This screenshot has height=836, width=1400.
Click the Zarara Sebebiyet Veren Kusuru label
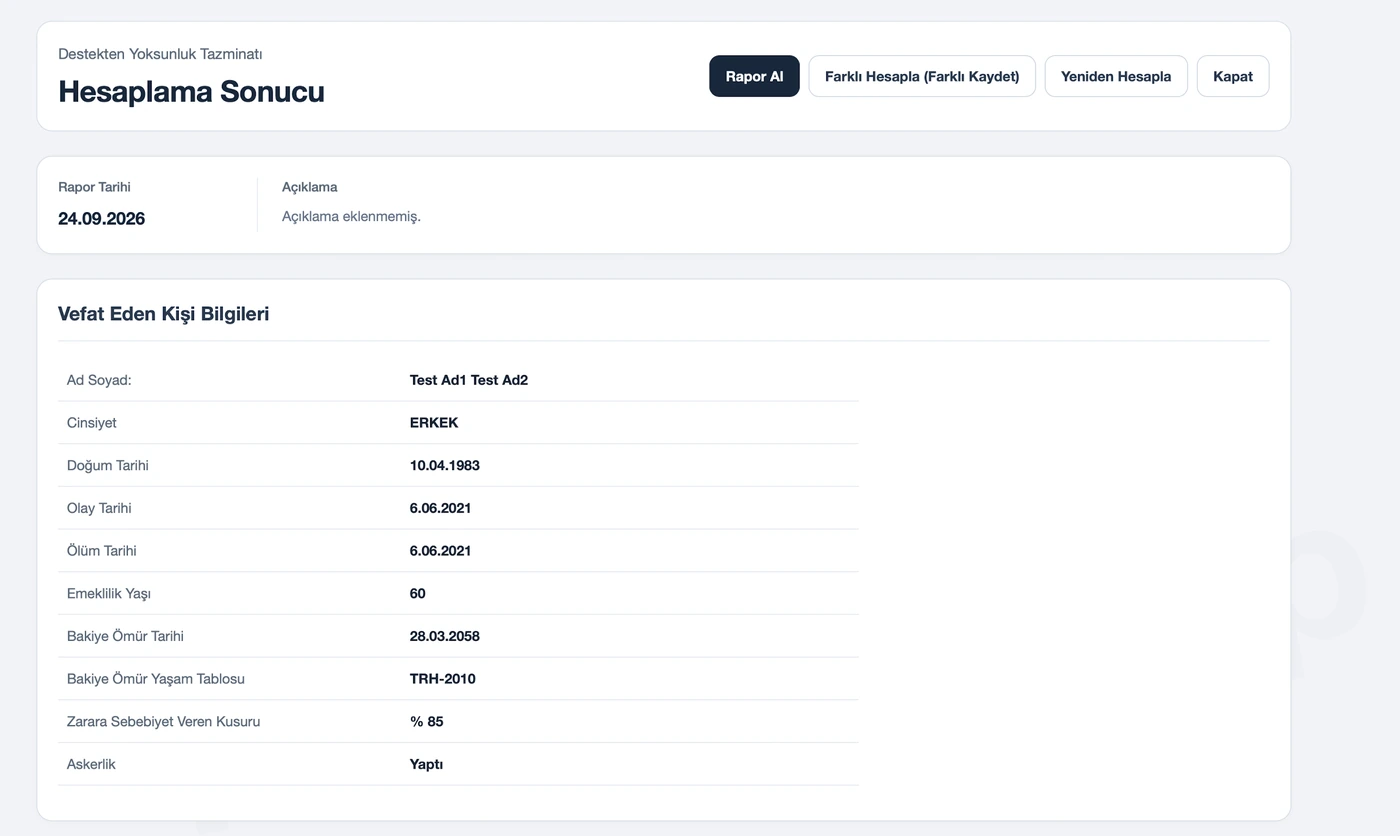[163, 722]
